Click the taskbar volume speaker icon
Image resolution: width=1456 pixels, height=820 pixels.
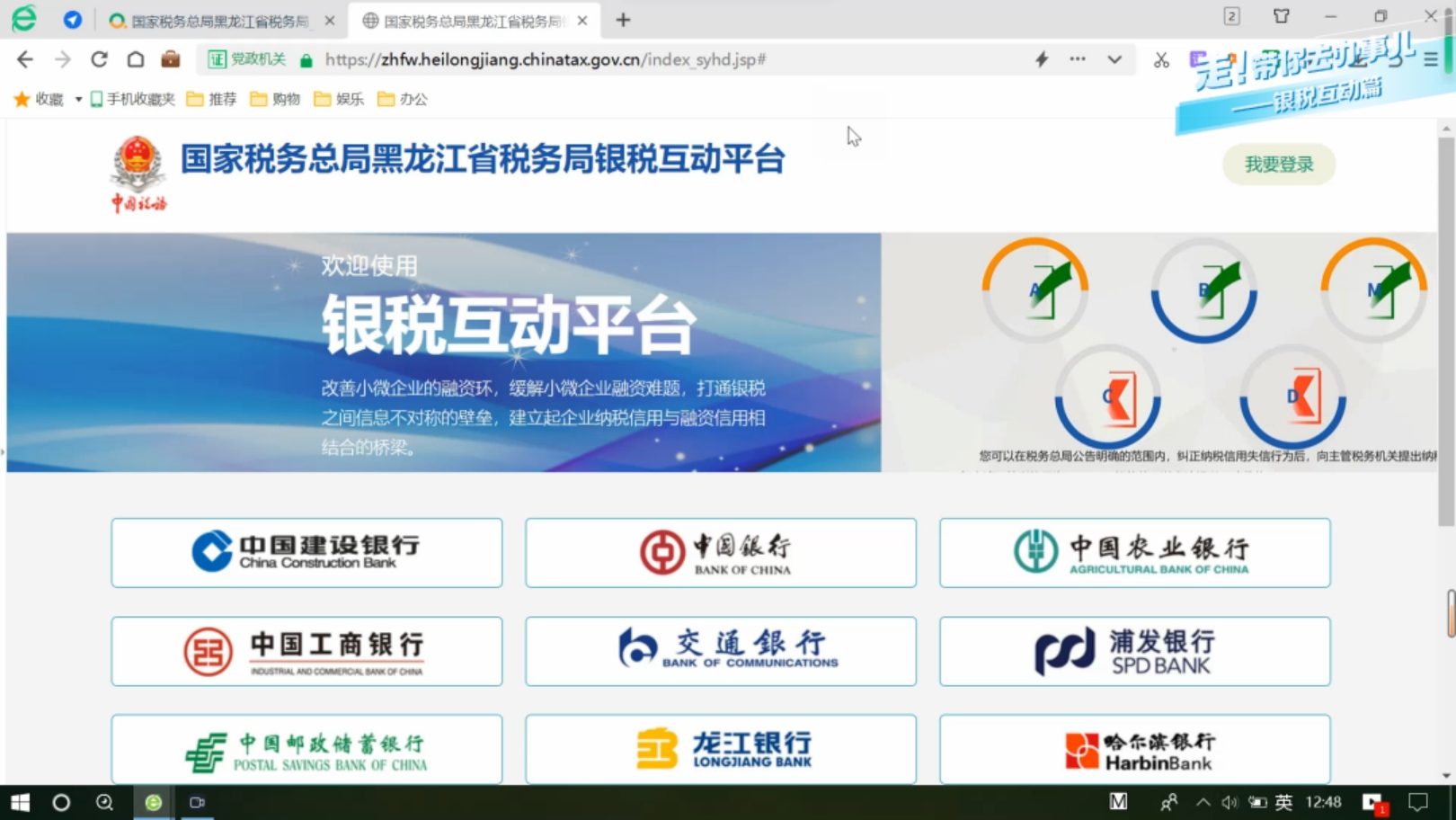[x=1230, y=802]
